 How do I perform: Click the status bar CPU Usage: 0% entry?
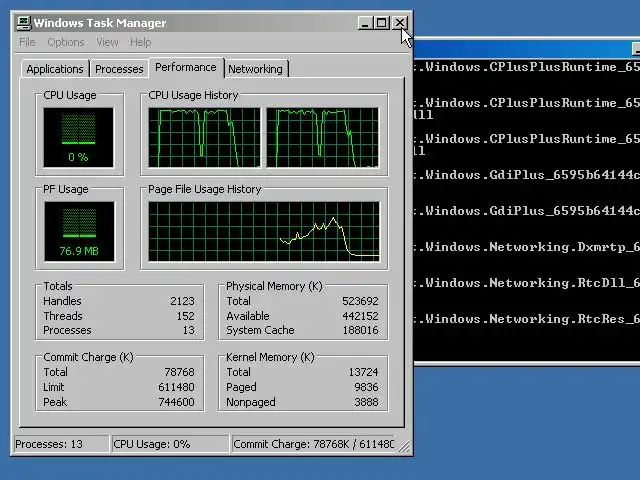(x=170, y=444)
